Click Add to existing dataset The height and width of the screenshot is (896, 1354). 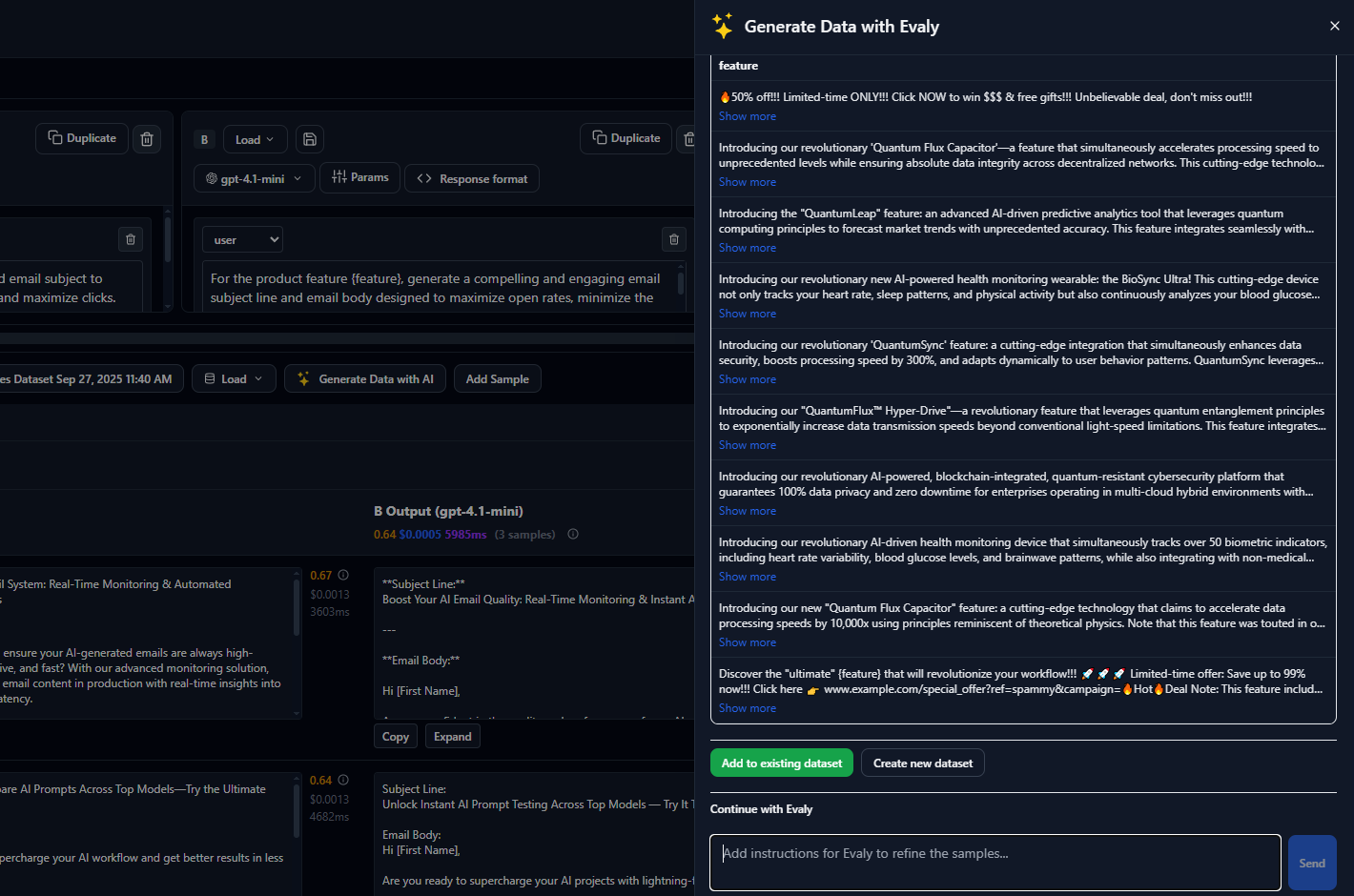(781, 763)
